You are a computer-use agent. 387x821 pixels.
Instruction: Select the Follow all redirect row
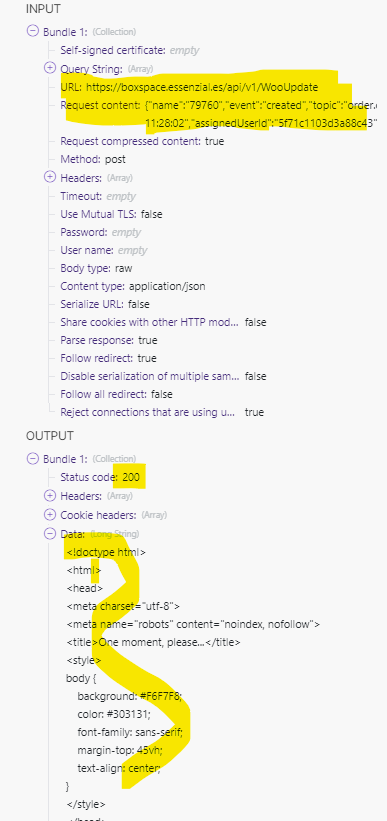click(116, 394)
